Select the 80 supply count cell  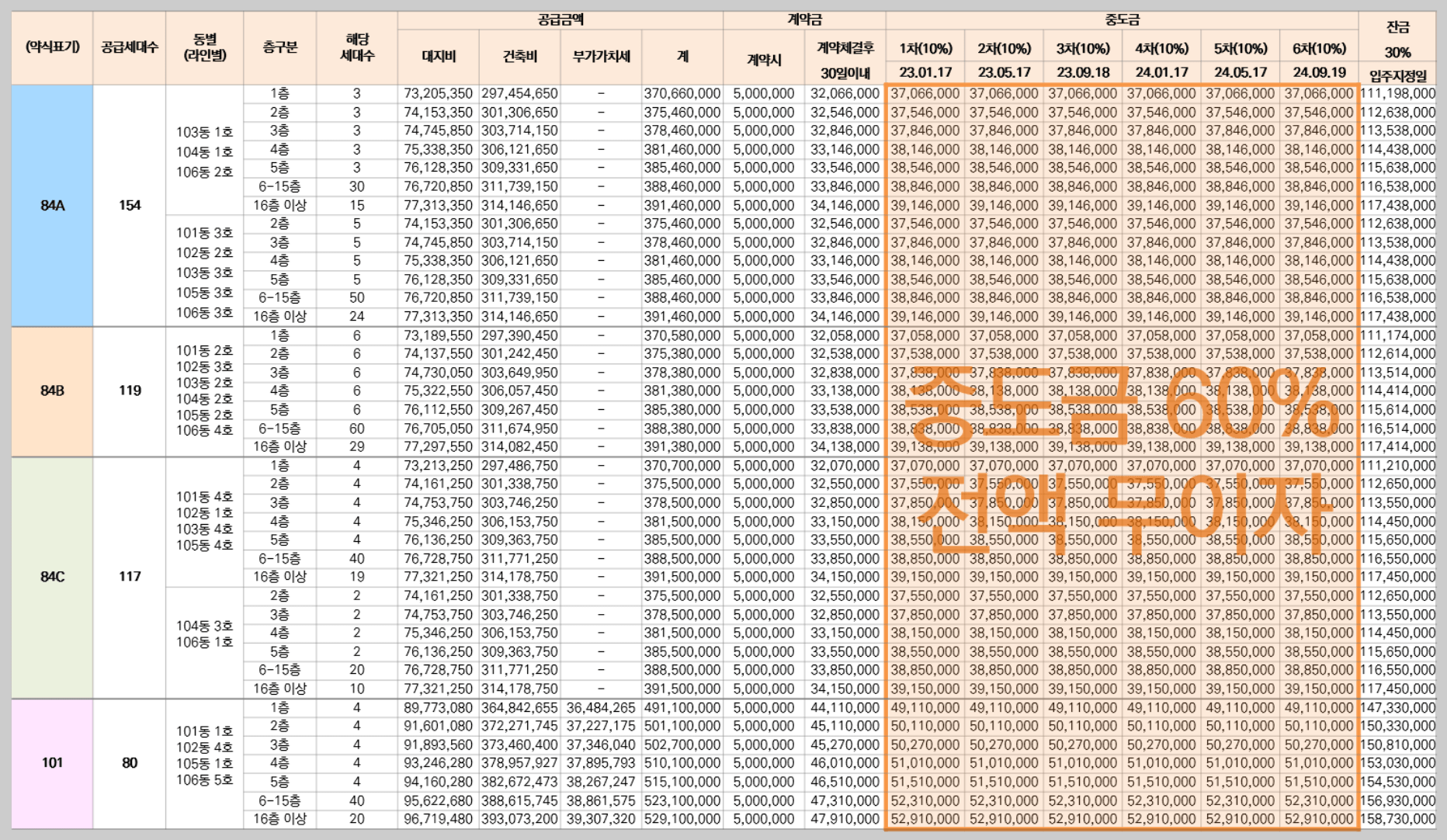[130, 763]
